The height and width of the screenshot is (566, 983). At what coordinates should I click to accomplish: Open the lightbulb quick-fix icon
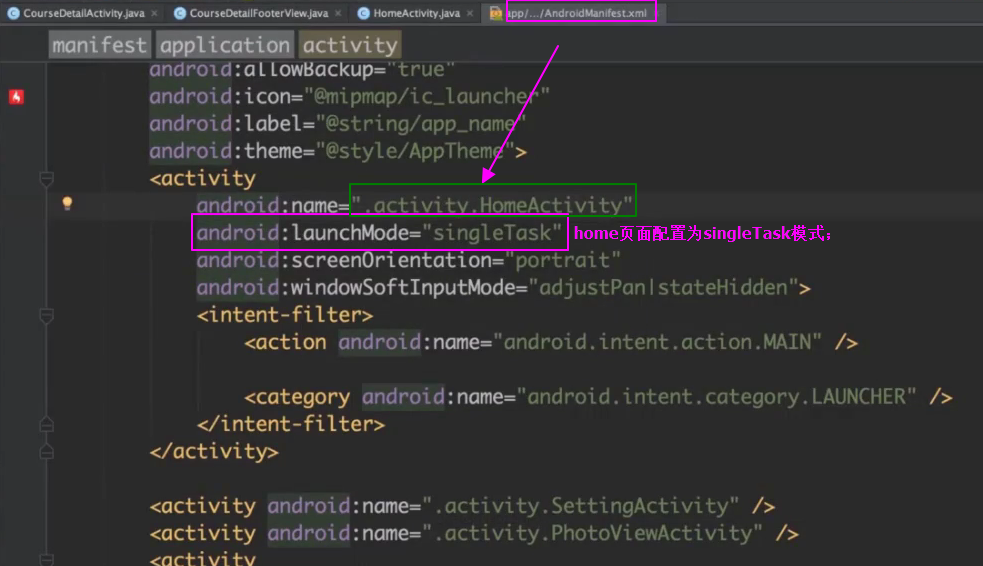(x=67, y=202)
